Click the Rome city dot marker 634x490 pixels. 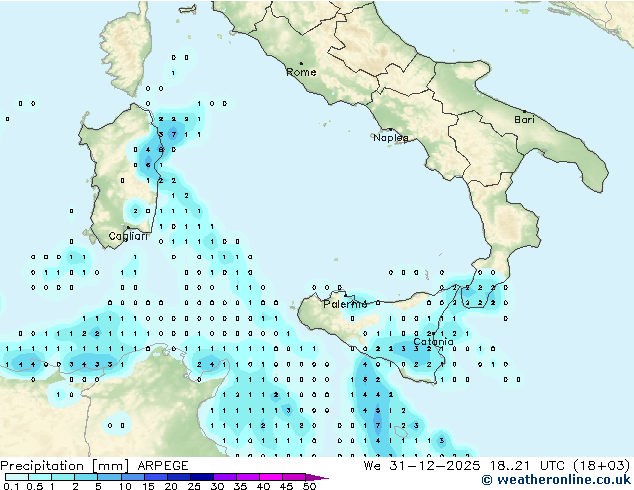(301, 63)
